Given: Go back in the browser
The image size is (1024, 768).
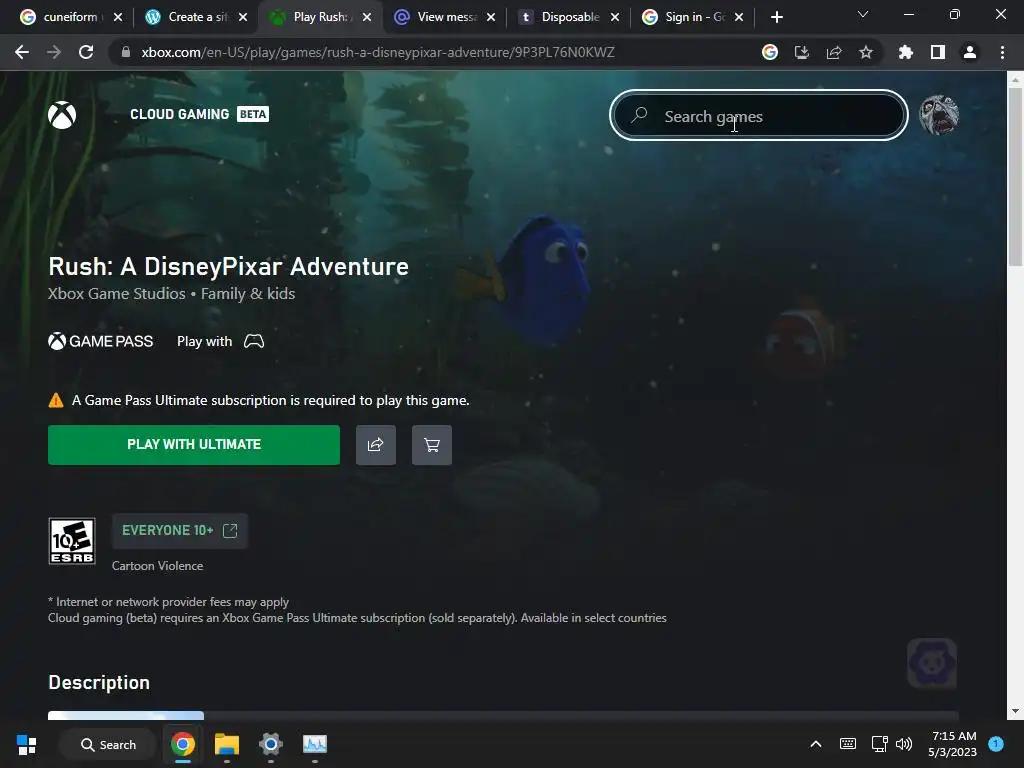Looking at the screenshot, I should pos(22,52).
